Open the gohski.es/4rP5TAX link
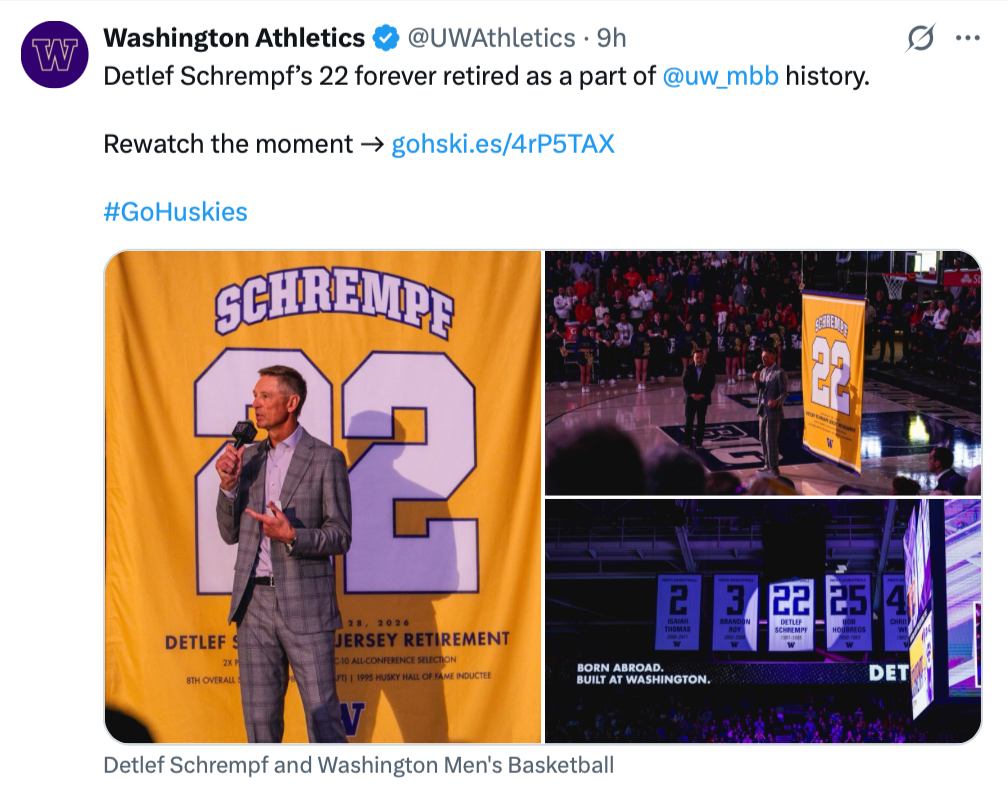Image resolution: width=1008 pixels, height=786 pixels. [x=502, y=144]
